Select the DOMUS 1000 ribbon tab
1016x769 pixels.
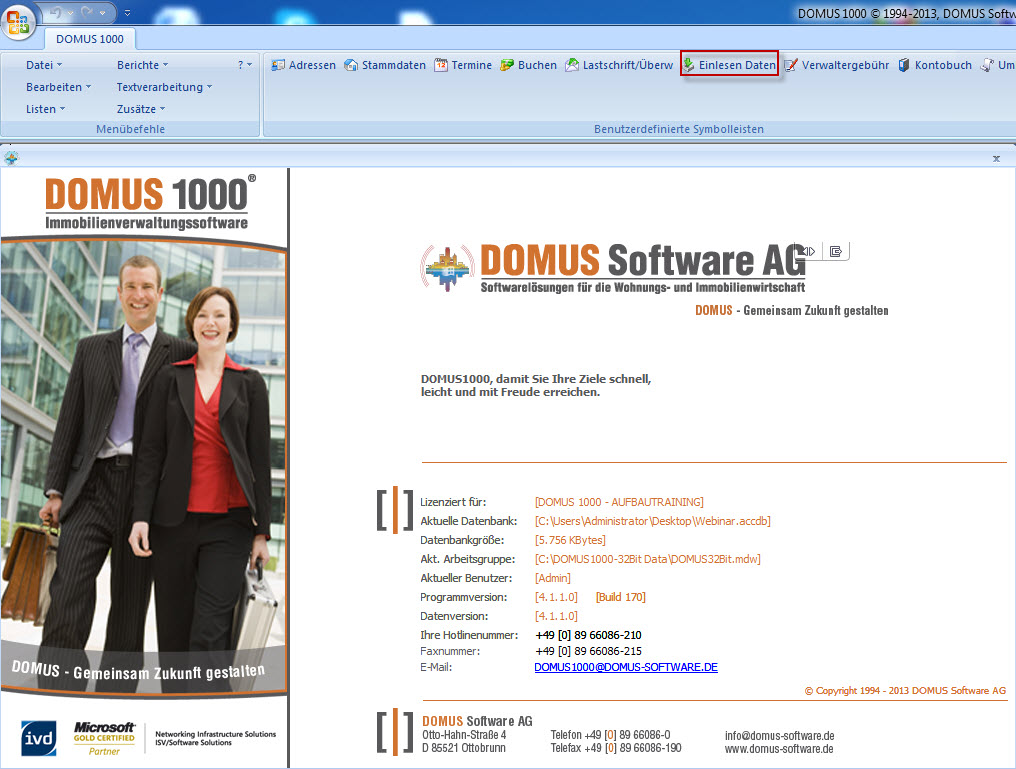89,39
